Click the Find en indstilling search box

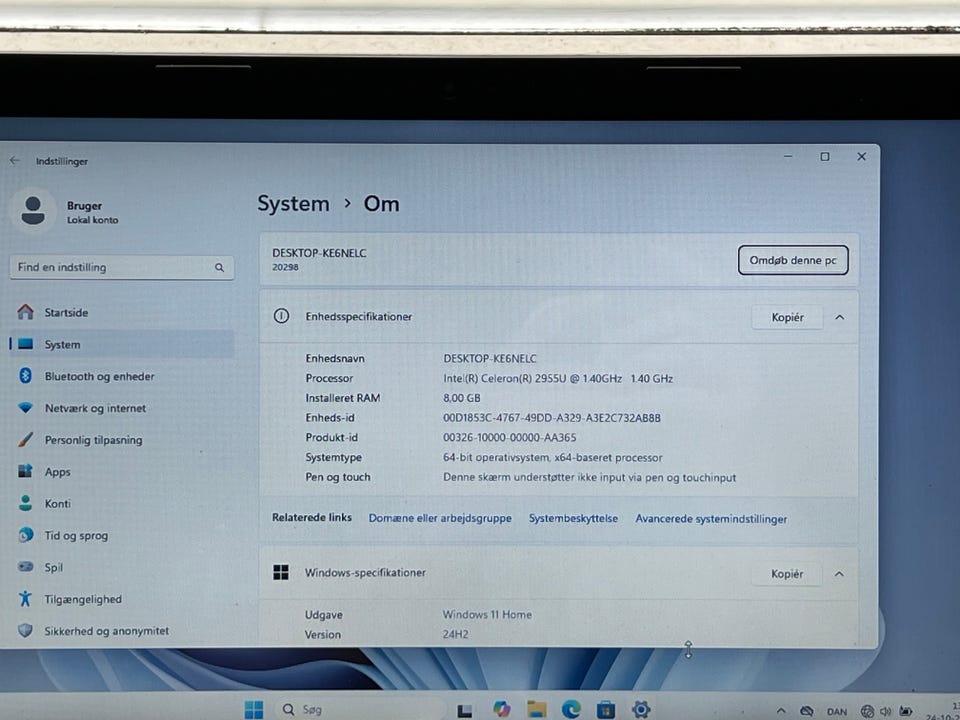[x=121, y=268]
